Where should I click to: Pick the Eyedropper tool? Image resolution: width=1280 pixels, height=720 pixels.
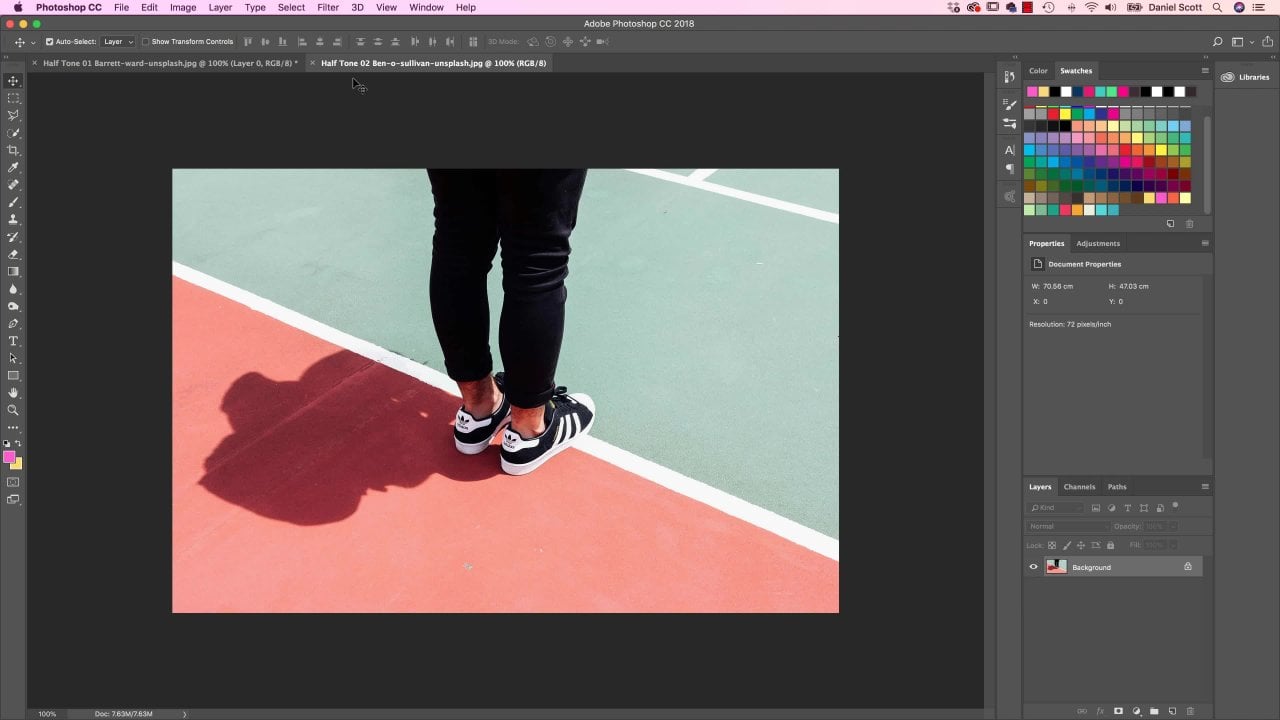coord(13,167)
